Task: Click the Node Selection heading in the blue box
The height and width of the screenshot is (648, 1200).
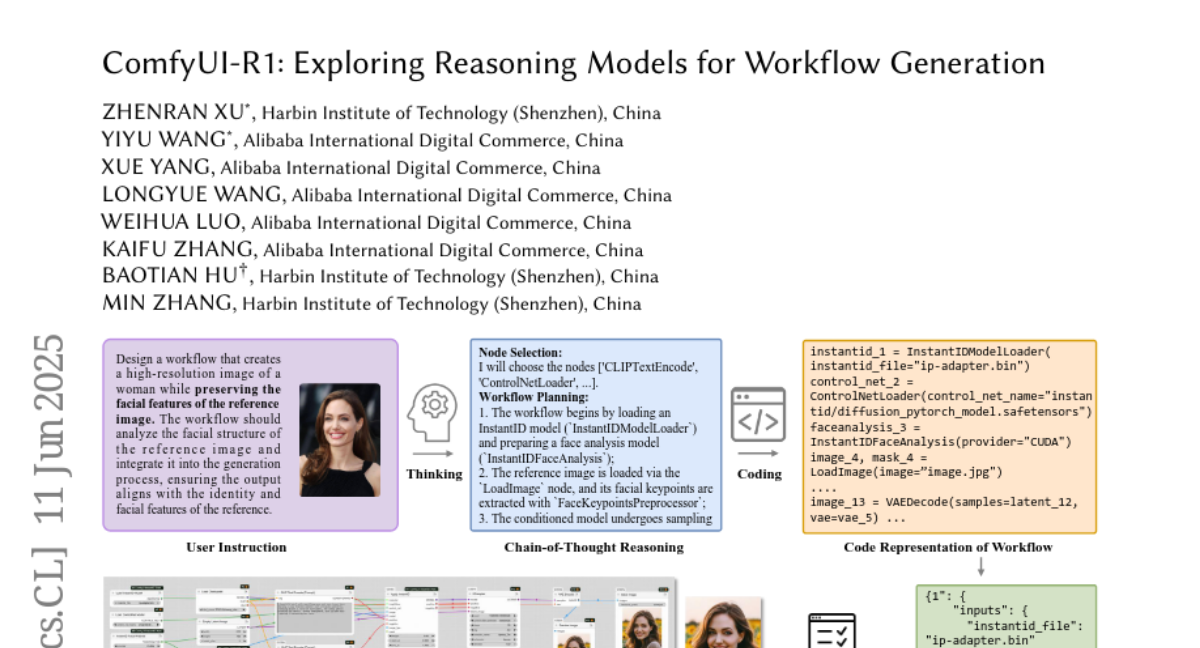Action: pos(520,353)
